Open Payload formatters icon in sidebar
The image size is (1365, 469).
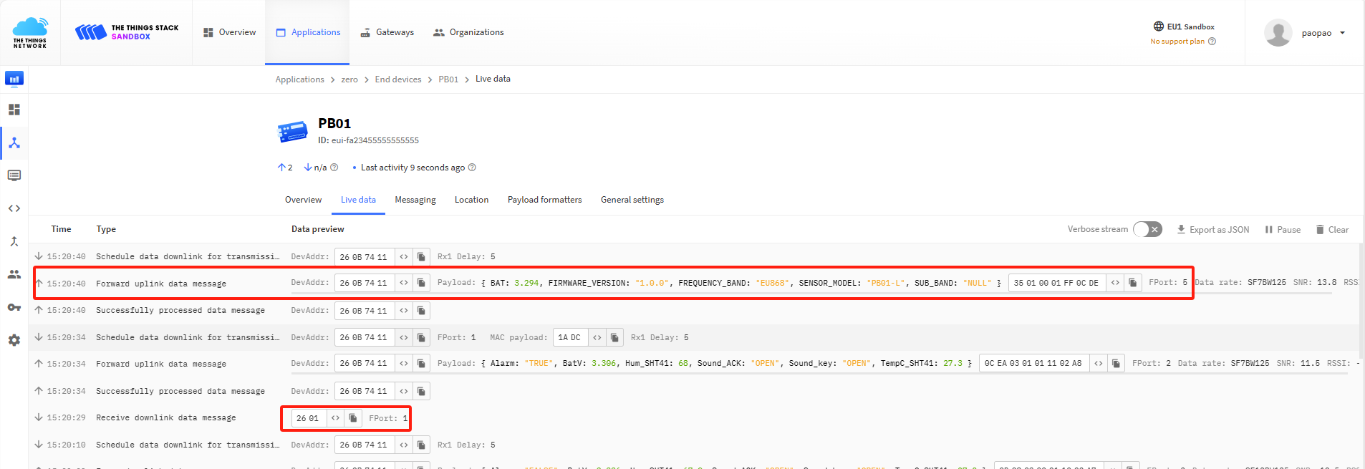click(x=14, y=208)
